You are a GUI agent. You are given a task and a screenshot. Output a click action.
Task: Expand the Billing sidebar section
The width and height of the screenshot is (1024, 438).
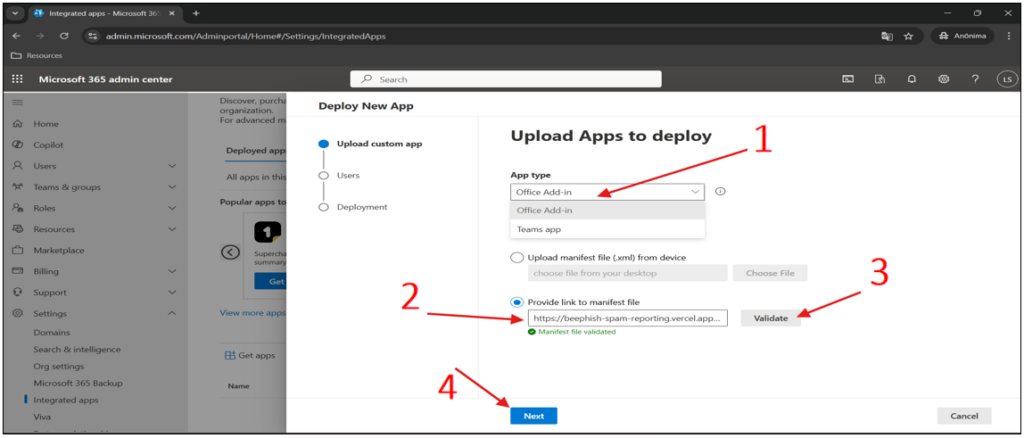pyautogui.click(x=172, y=272)
